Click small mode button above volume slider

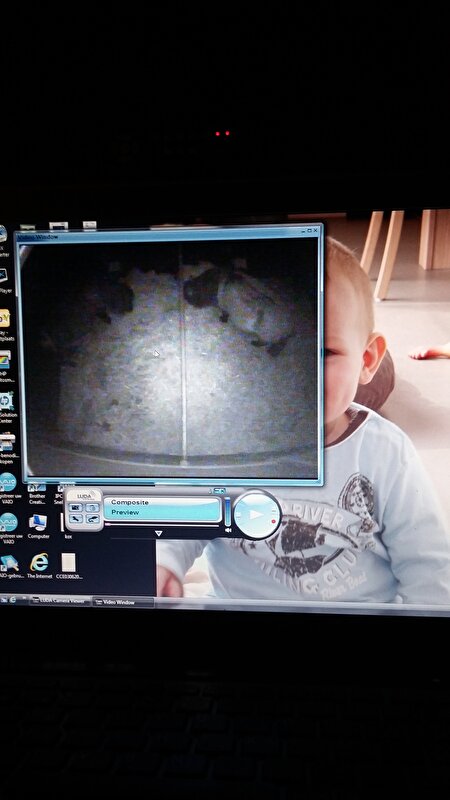pyautogui.click(x=219, y=491)
